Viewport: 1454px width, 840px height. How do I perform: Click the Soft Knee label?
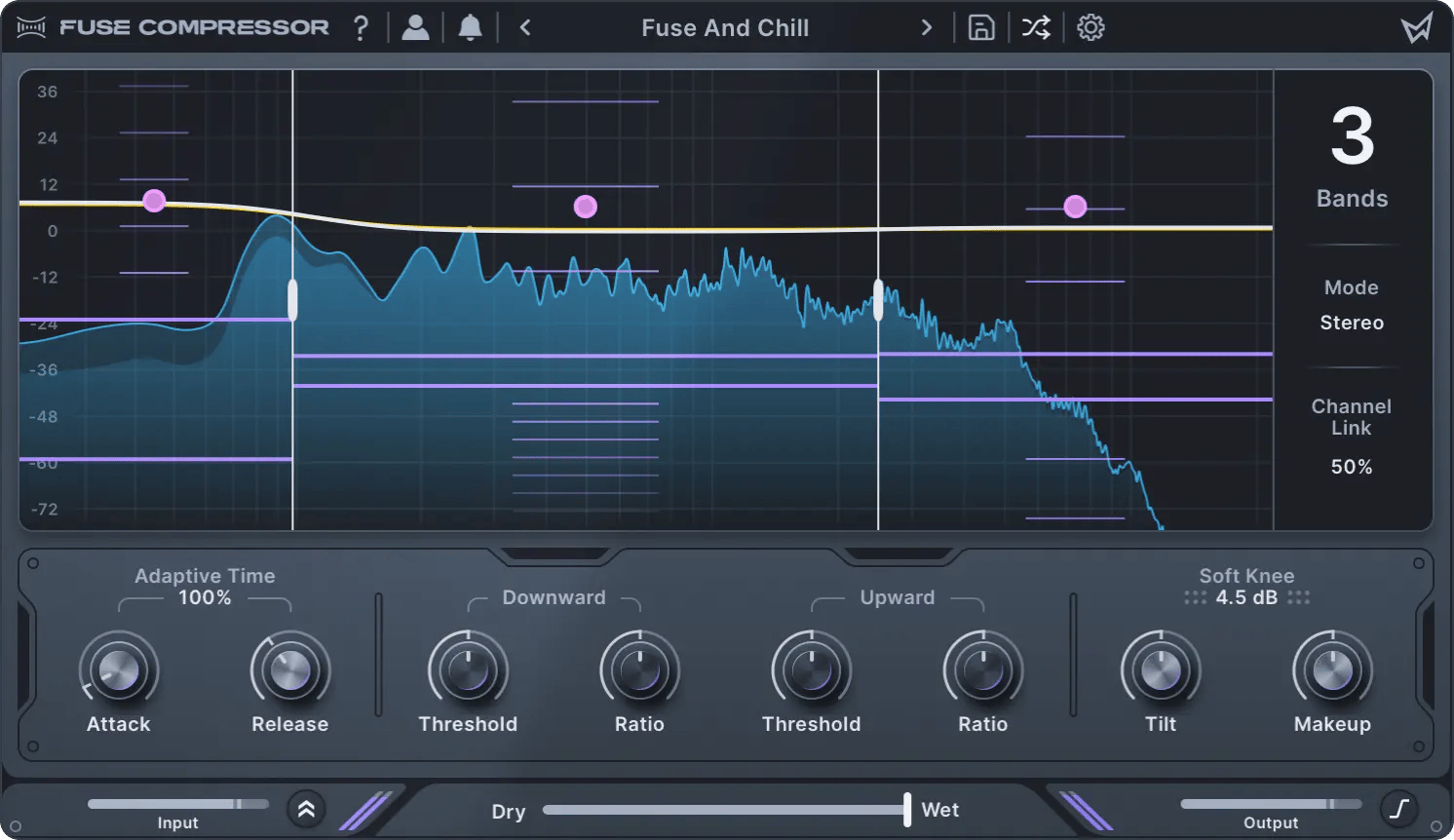(x=1246, y=576)
